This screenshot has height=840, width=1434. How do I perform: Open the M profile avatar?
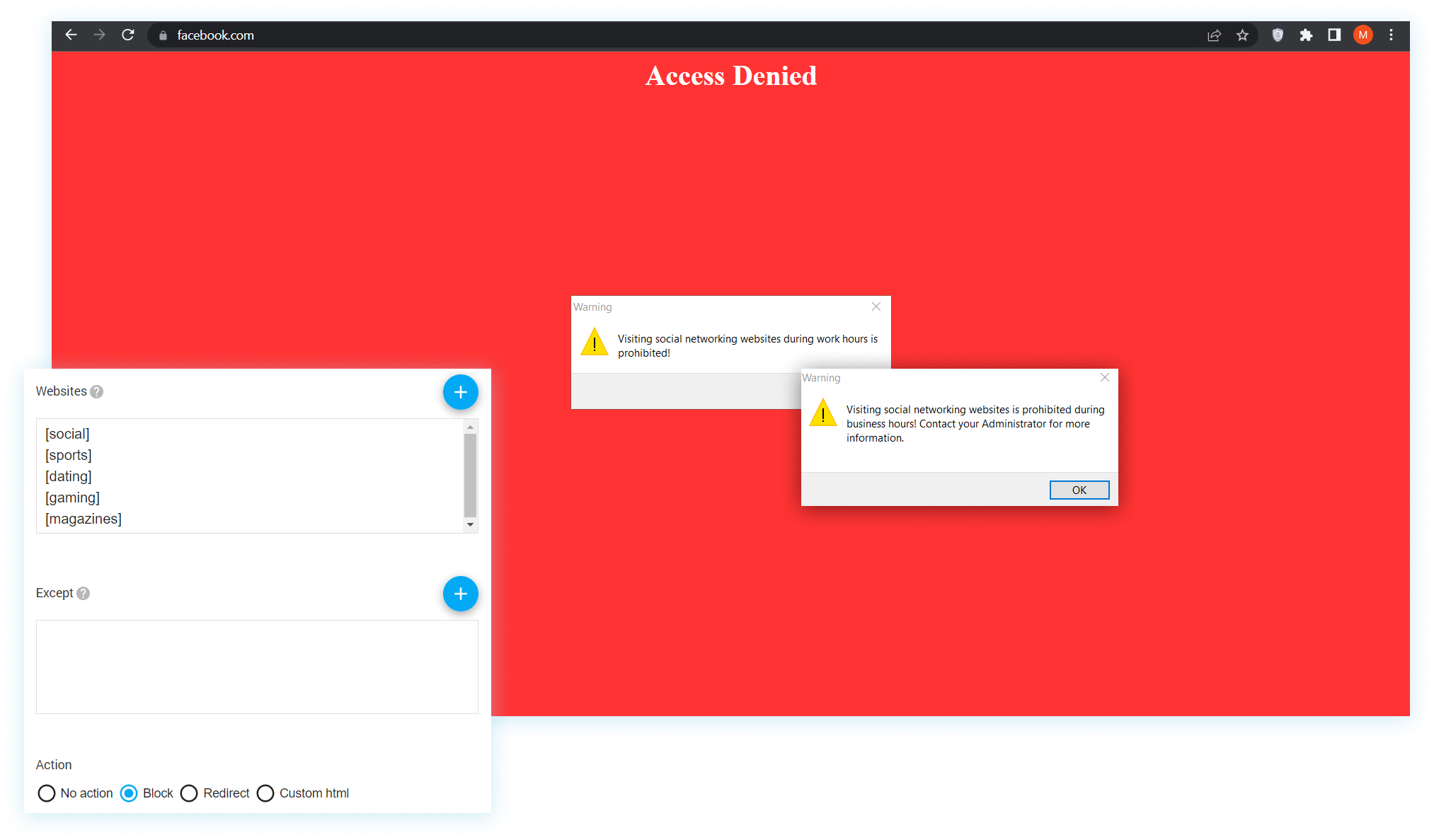pos(1363,35)
